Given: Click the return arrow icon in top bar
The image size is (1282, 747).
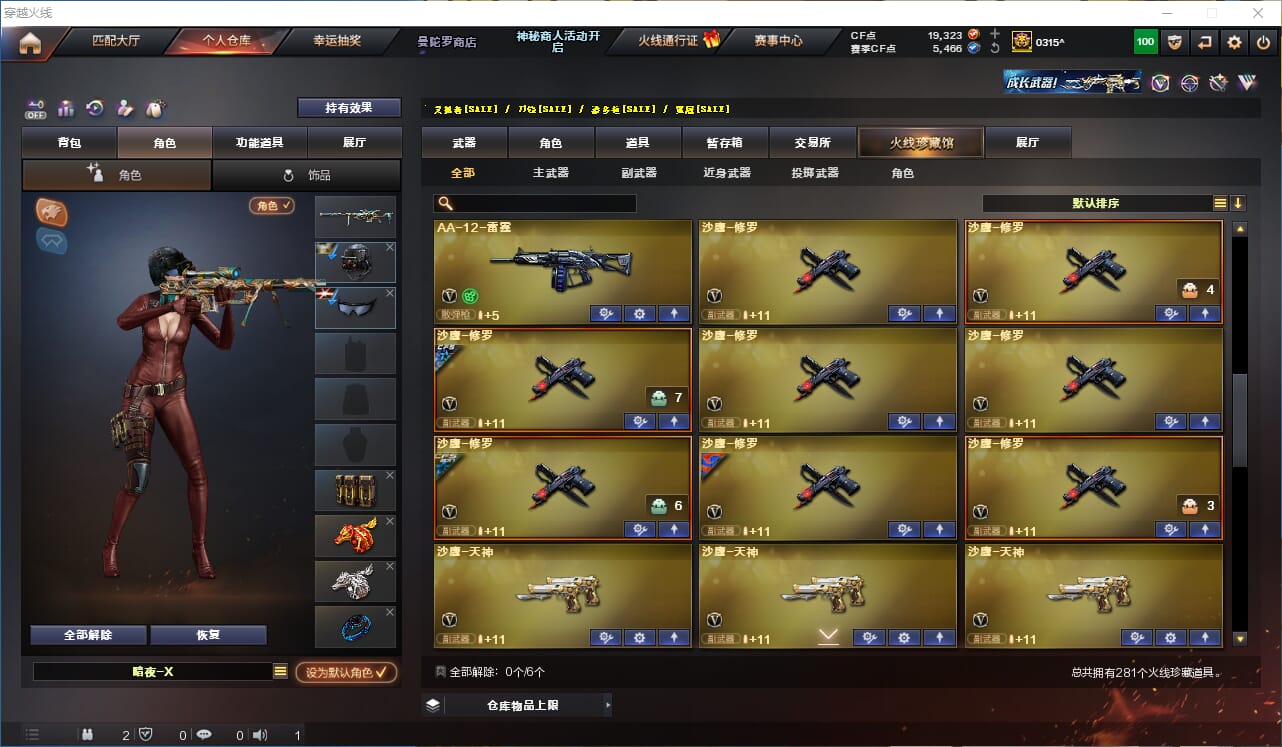Looking at the screenshot, I should click(1205, 42).
